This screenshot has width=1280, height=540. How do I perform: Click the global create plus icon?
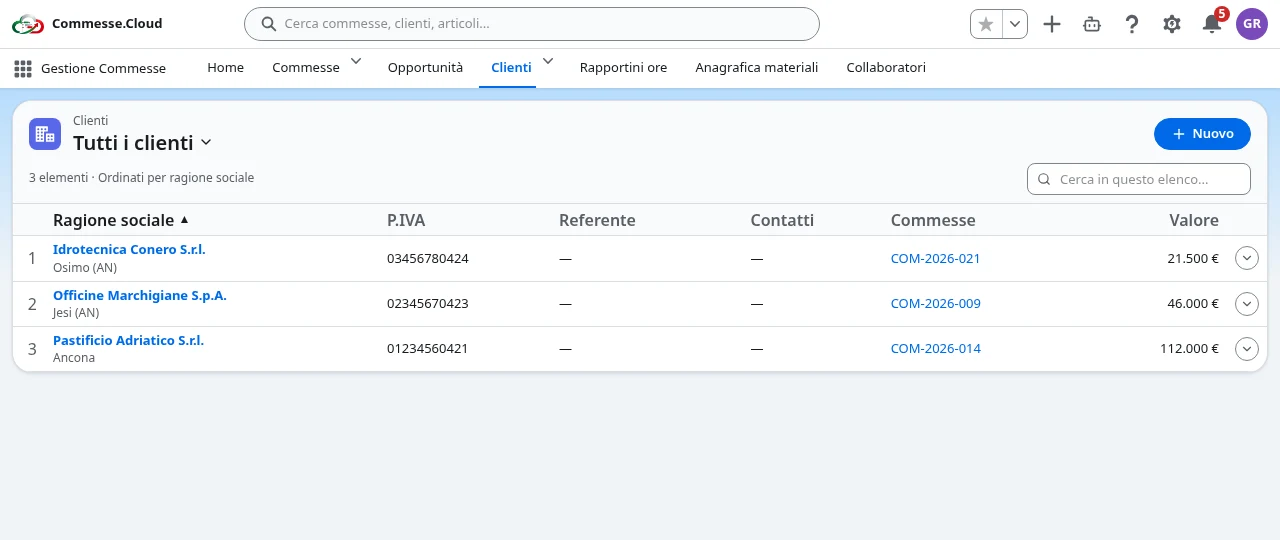(1052, 24)
